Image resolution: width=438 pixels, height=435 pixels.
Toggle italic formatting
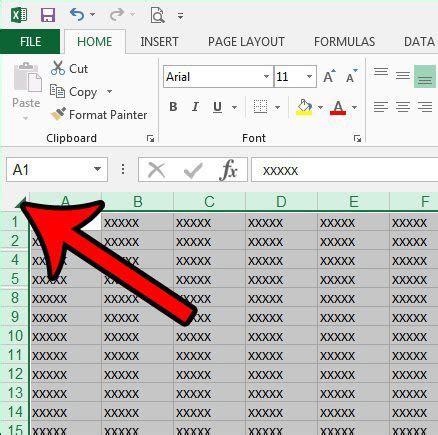click(195, 107)
